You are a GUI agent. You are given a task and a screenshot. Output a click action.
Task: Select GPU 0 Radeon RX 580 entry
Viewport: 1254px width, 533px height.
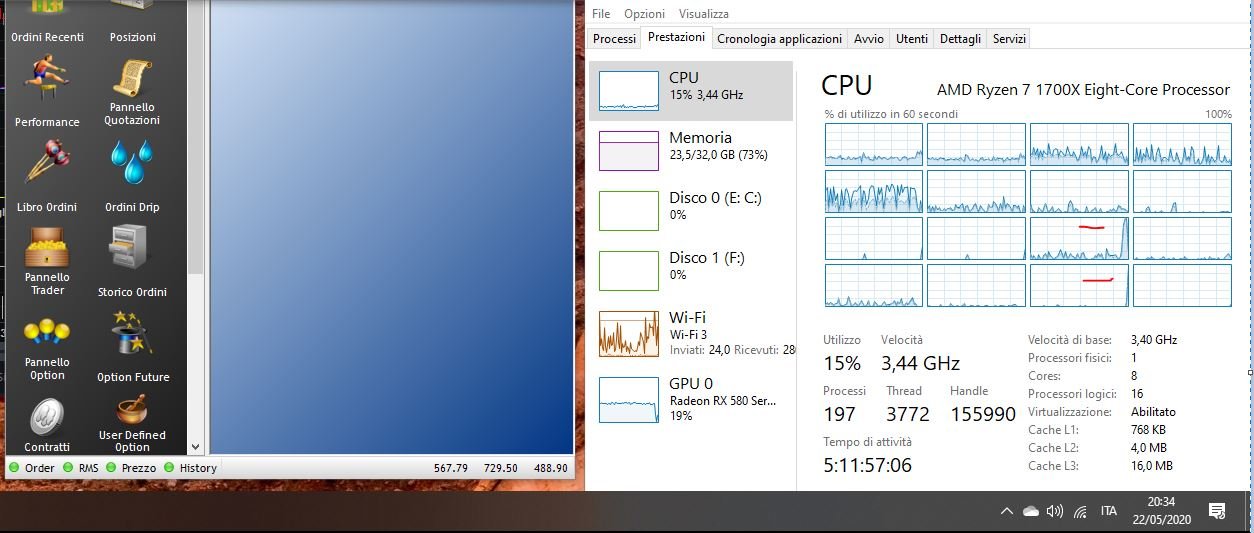click(x=690, y=399)
